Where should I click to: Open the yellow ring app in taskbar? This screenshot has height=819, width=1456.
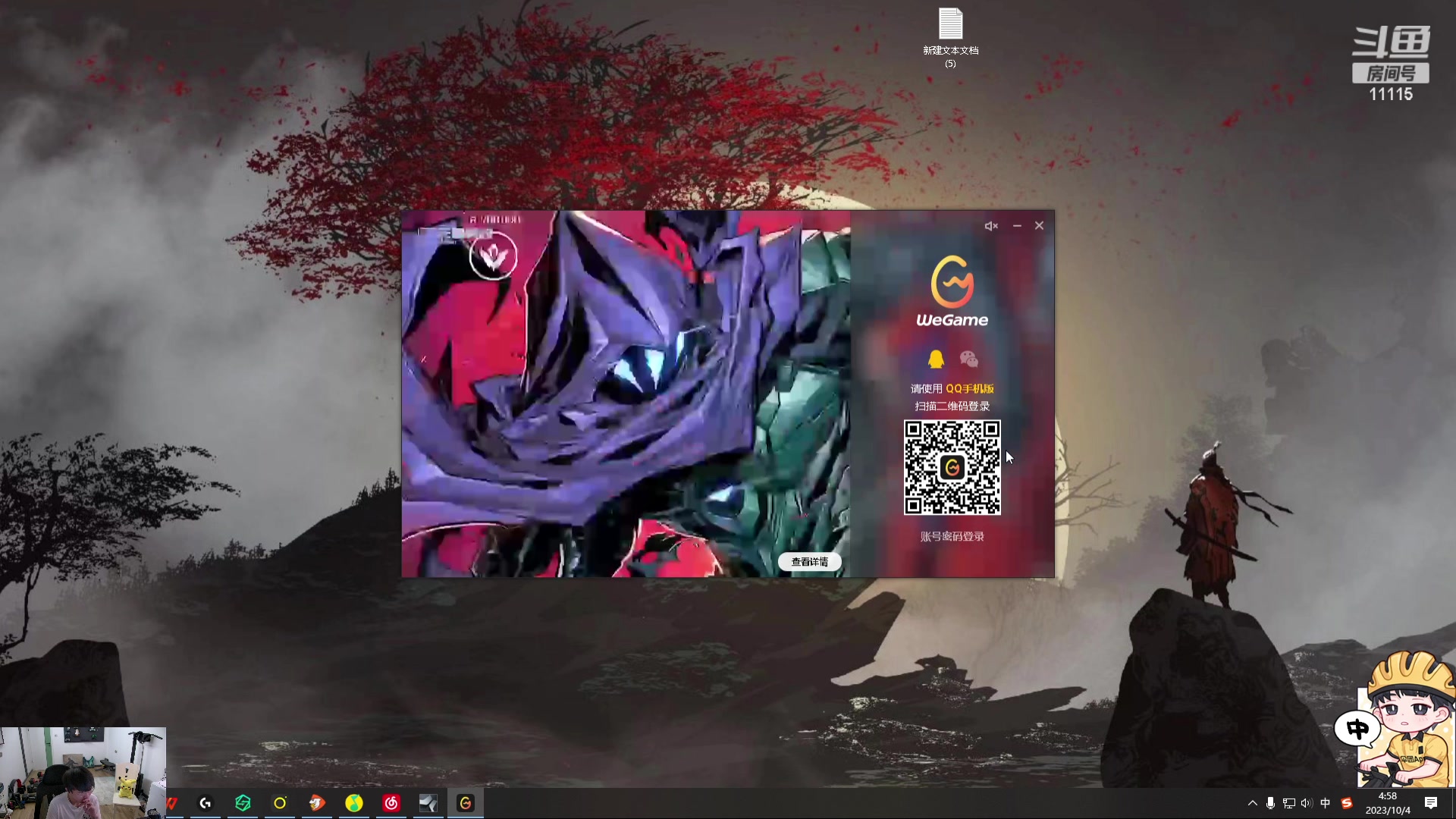point(280,803)
